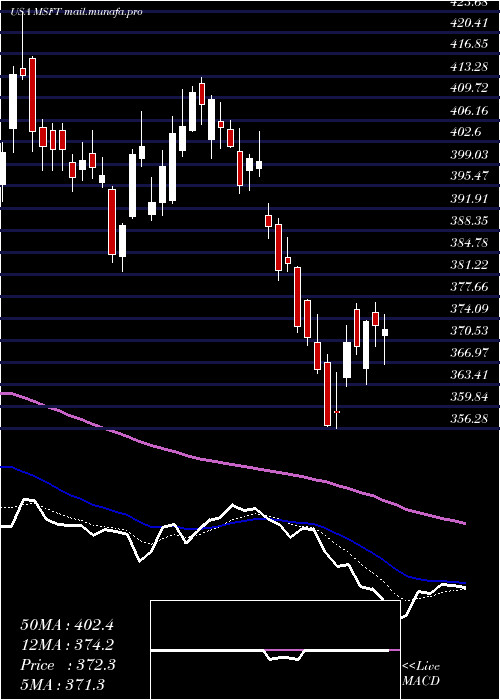Click the small red doji candle near 357

(x=337, y=412)
